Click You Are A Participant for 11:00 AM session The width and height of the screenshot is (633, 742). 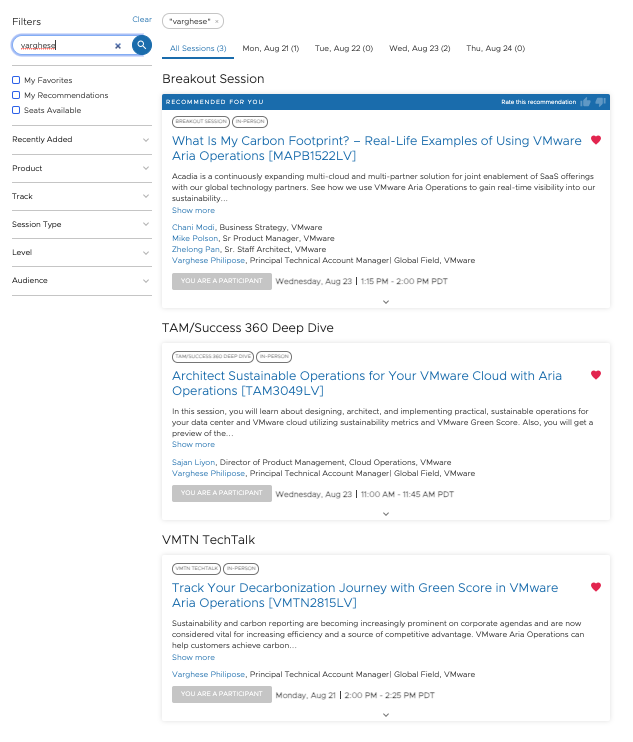221,493
